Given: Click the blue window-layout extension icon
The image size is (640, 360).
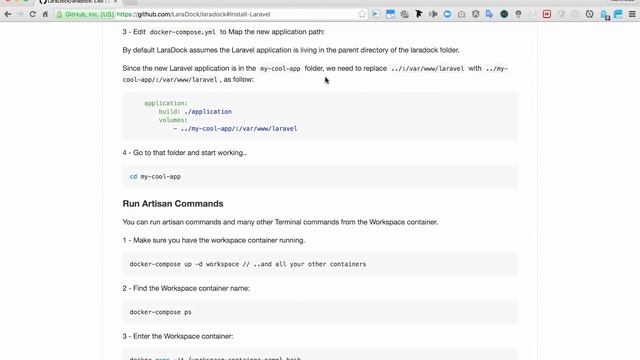Looking at the screenshot, I should click(x=390, y=14).
